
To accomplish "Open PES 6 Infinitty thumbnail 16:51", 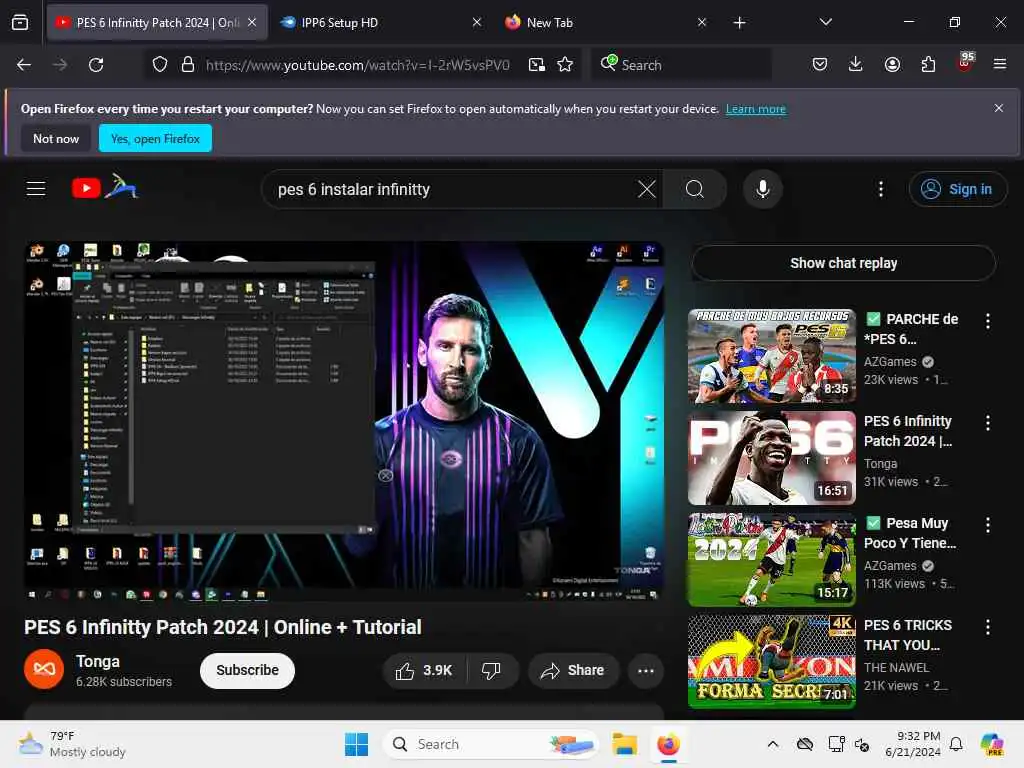I will [x=772, y=458].
